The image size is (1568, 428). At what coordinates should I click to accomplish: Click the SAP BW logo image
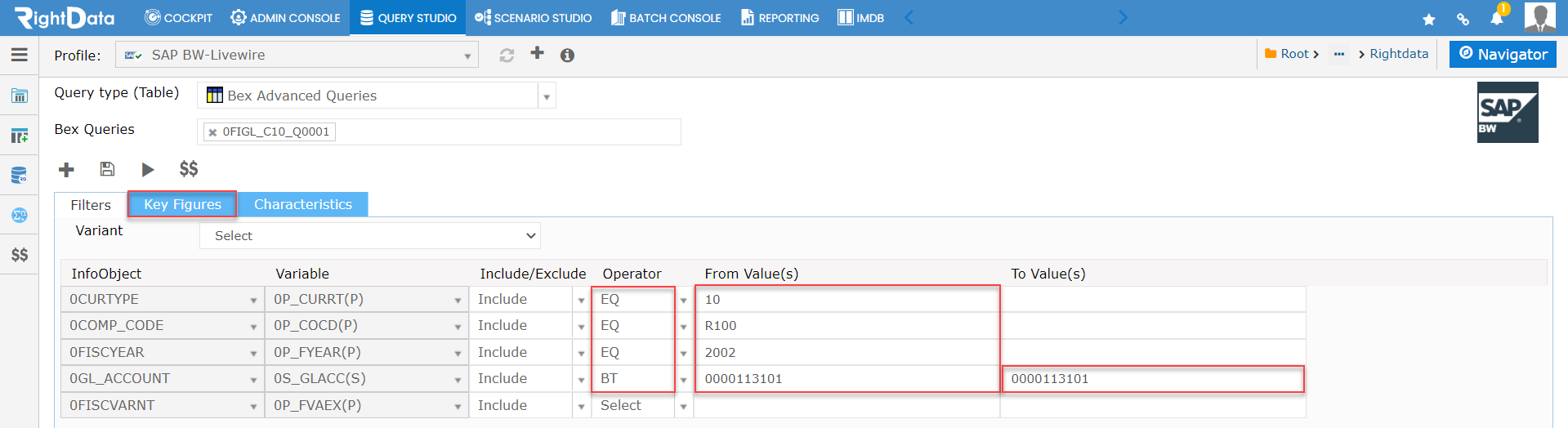click(x=1508, y=112)
